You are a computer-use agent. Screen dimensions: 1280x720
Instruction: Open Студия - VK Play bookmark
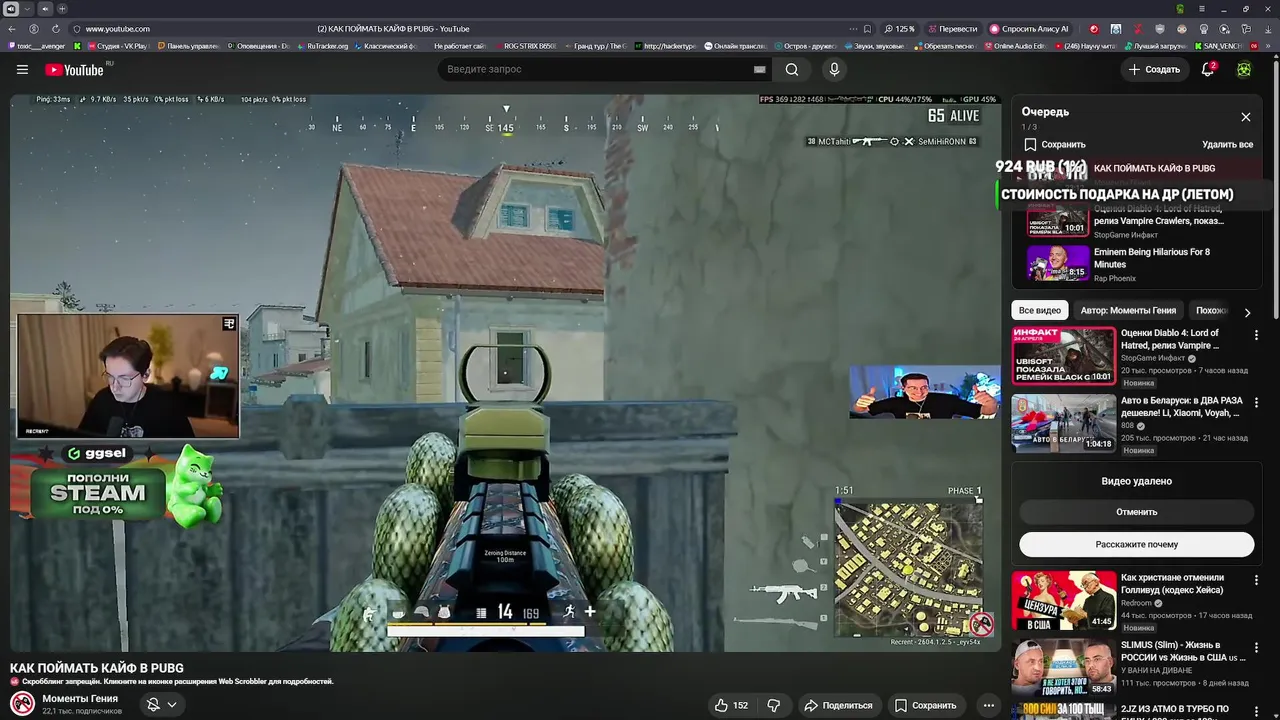(x=117, y=46)
